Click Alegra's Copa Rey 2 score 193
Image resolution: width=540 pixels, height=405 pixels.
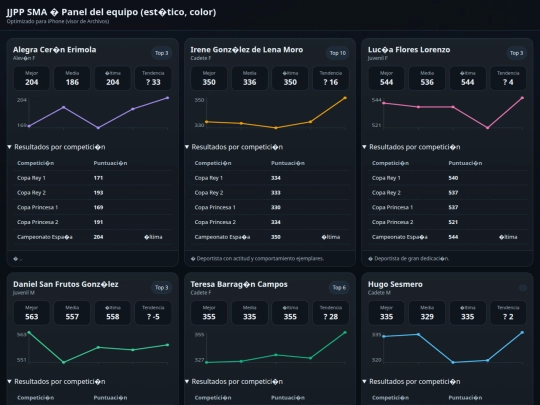[98, 193]
